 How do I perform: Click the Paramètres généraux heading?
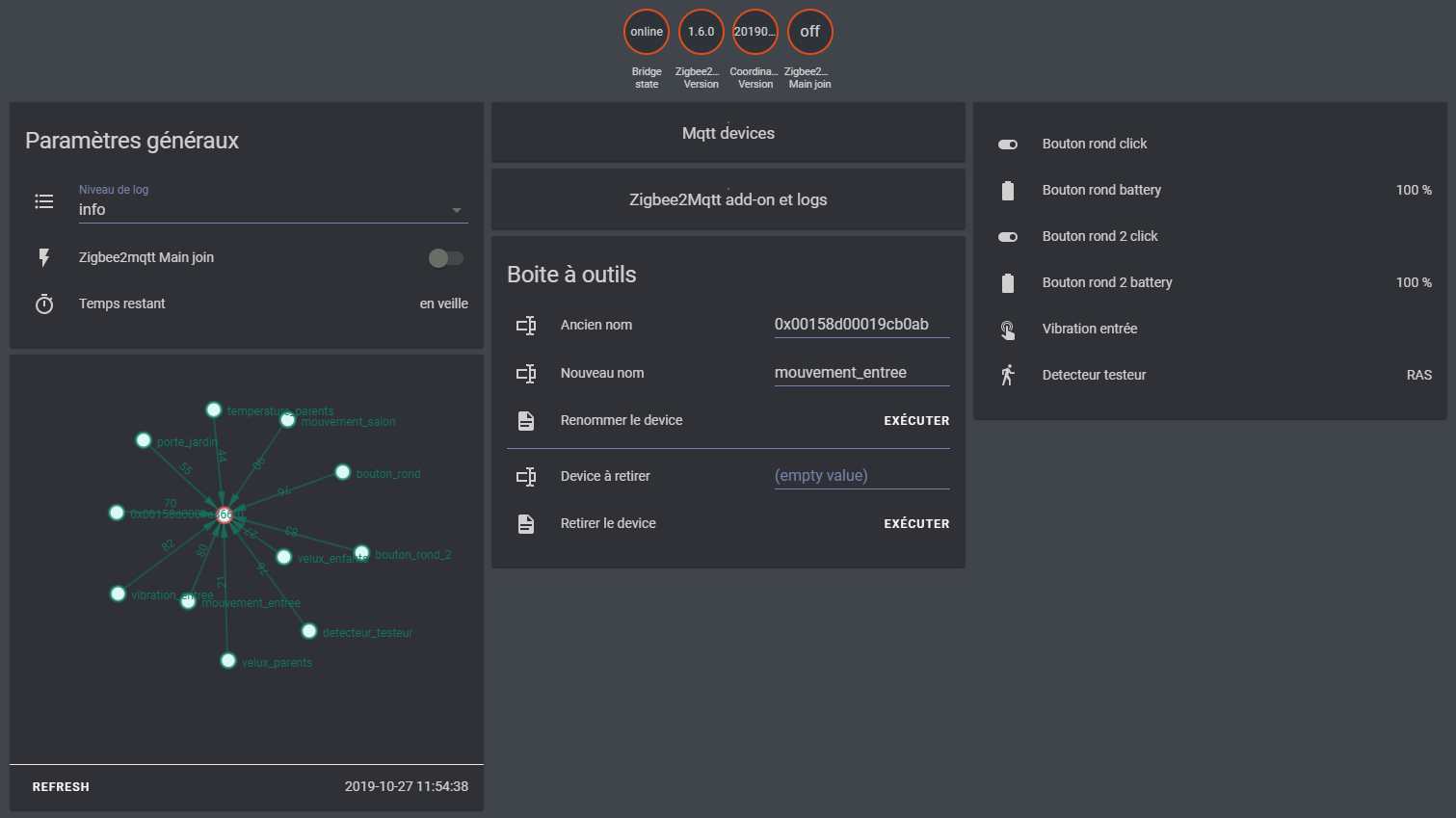[132, 141]
